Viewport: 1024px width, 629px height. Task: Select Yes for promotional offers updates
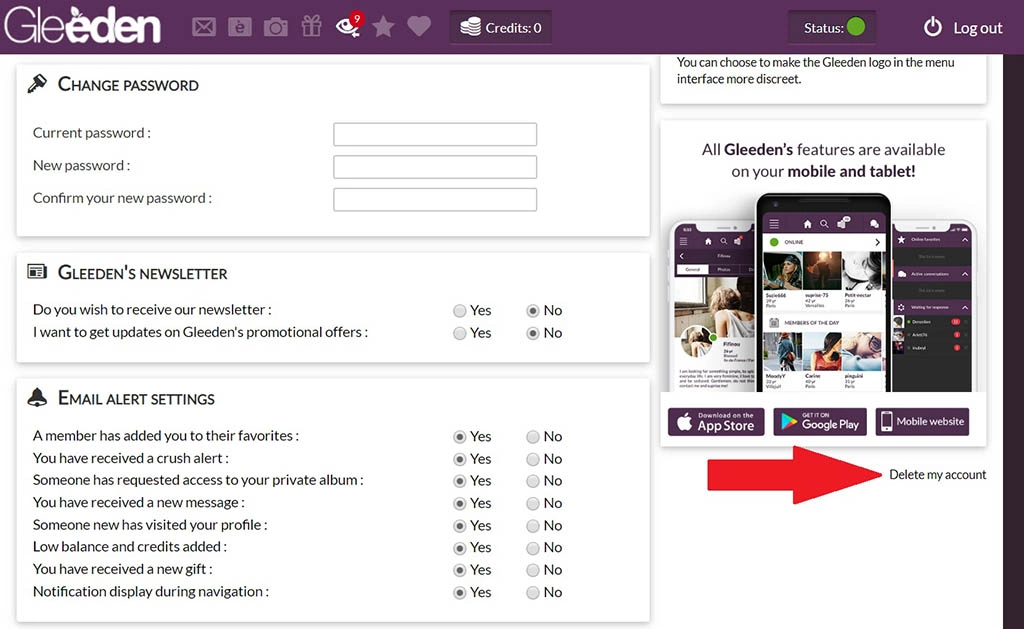tap(460, 333)
